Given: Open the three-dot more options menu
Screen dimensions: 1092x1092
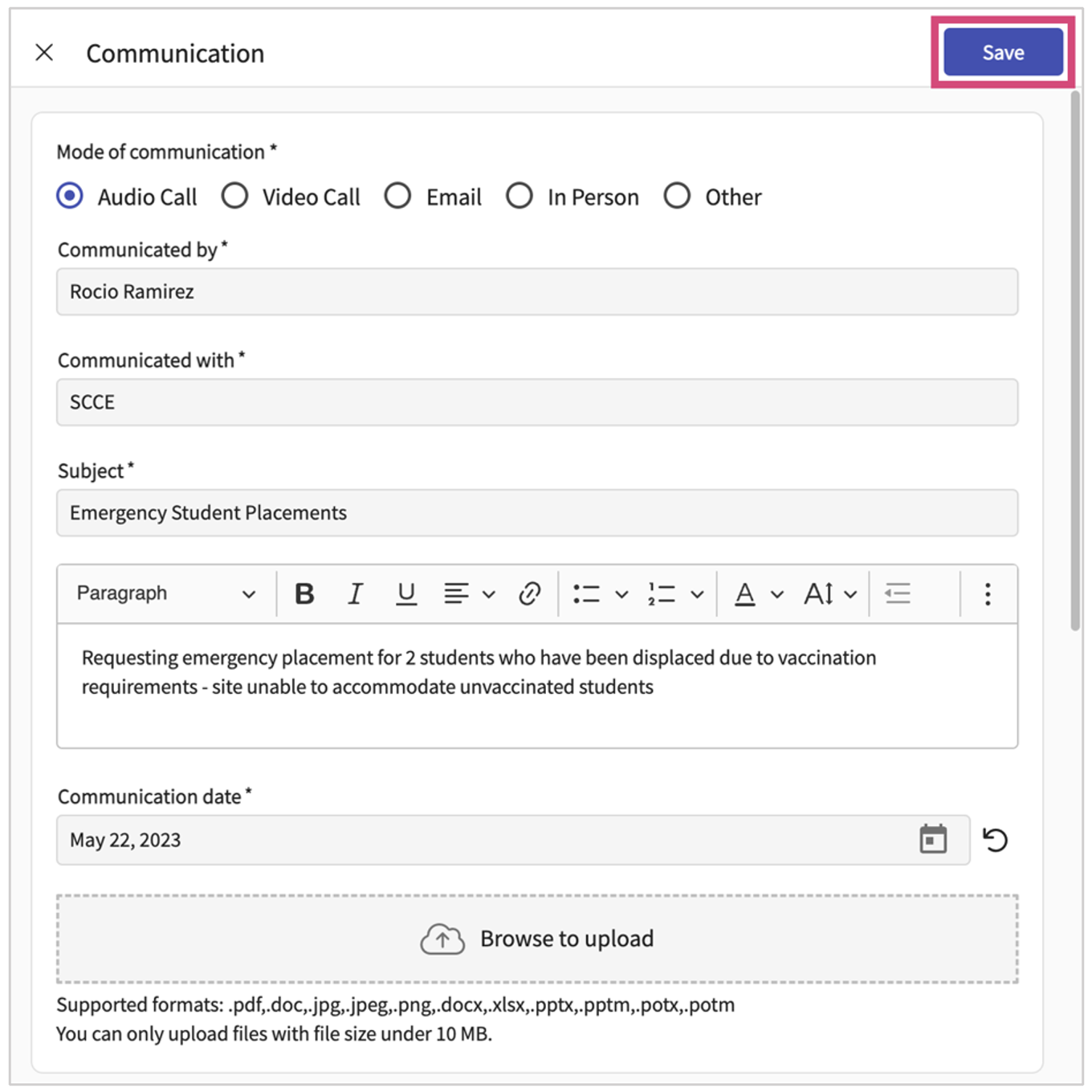Looking at the screenshot, I should point(988,594).
